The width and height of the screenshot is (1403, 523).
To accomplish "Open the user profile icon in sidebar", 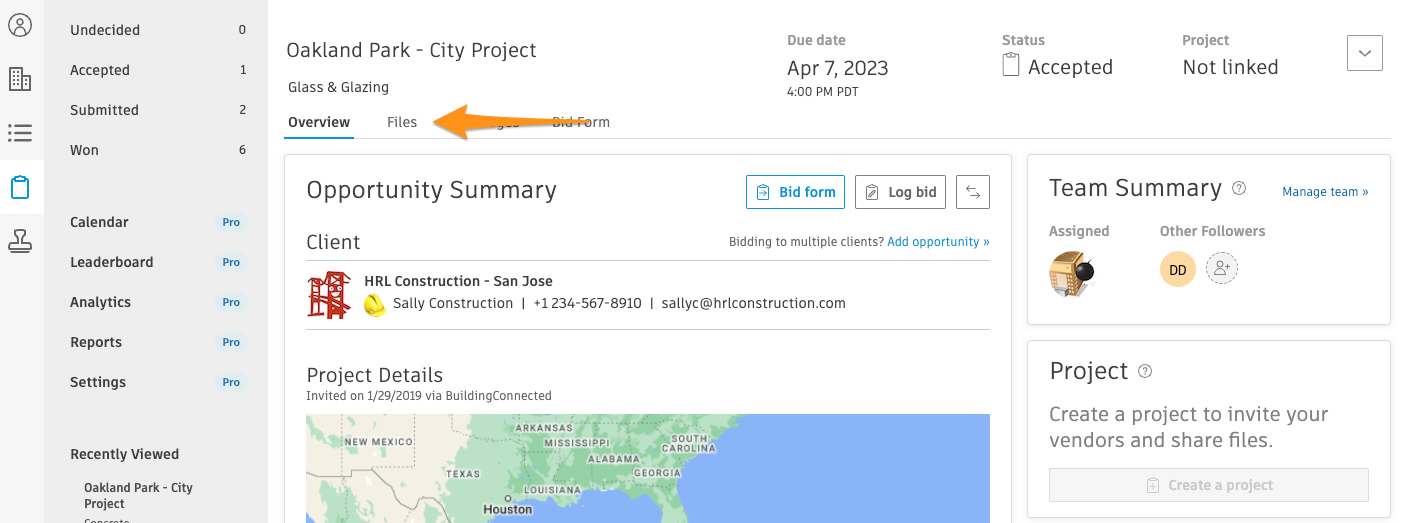I will point(20,25).
